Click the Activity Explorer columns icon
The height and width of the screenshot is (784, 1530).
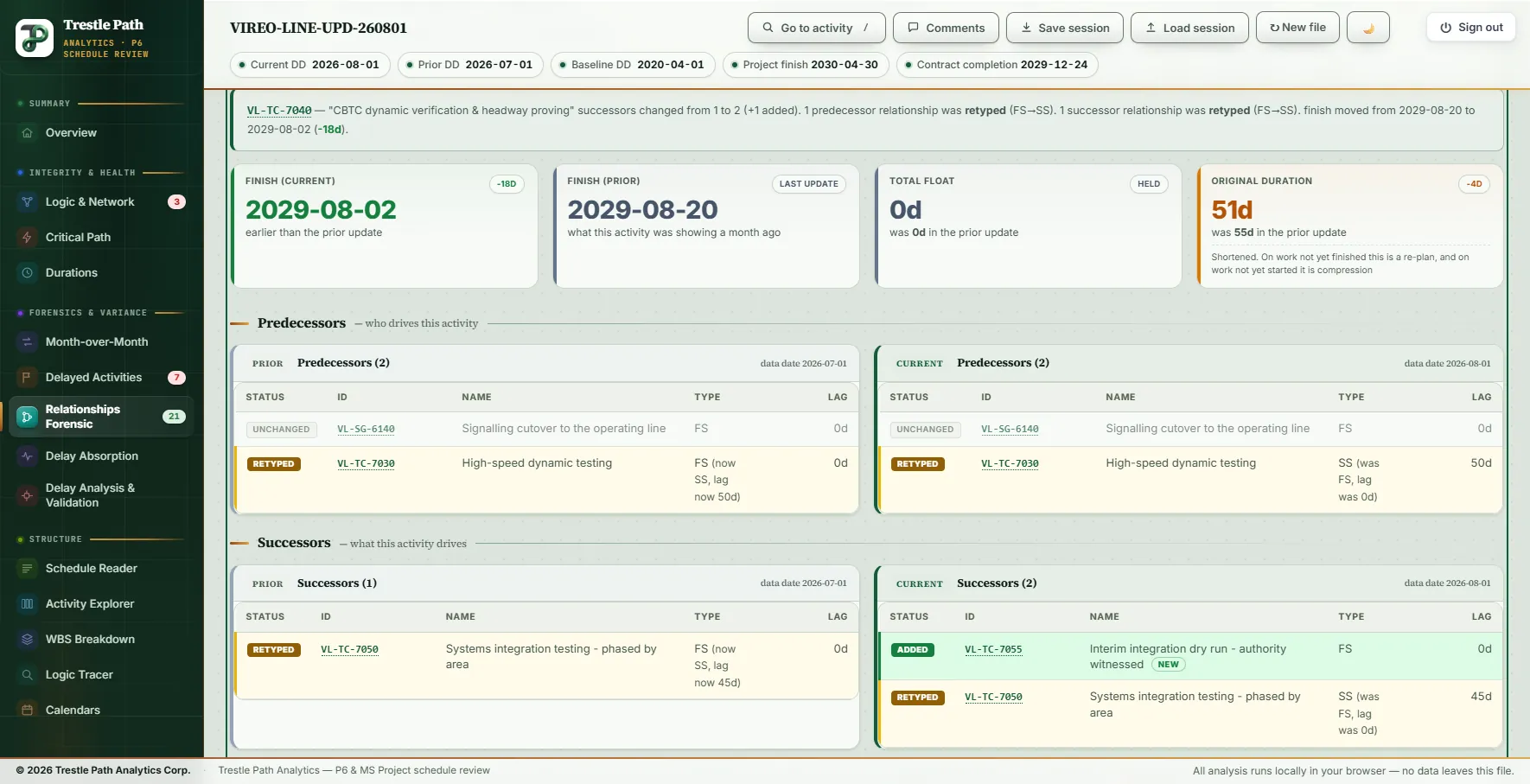pyautogui.click(x=27, y=604)
